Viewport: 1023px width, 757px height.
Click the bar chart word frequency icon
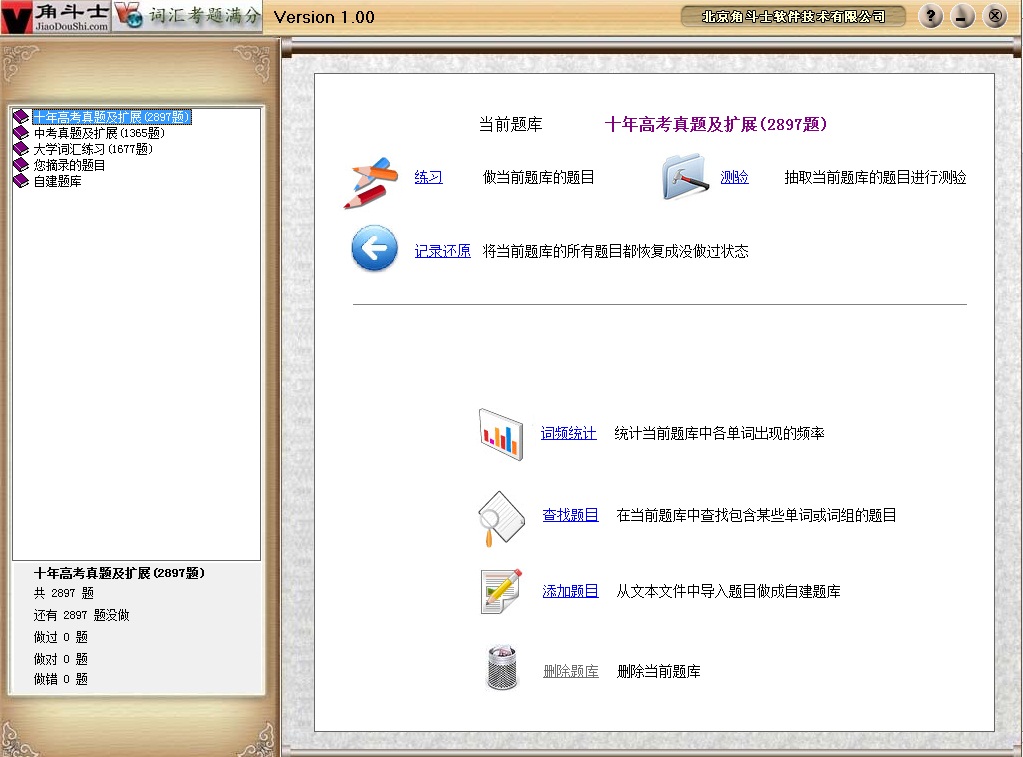coord(501,434)
